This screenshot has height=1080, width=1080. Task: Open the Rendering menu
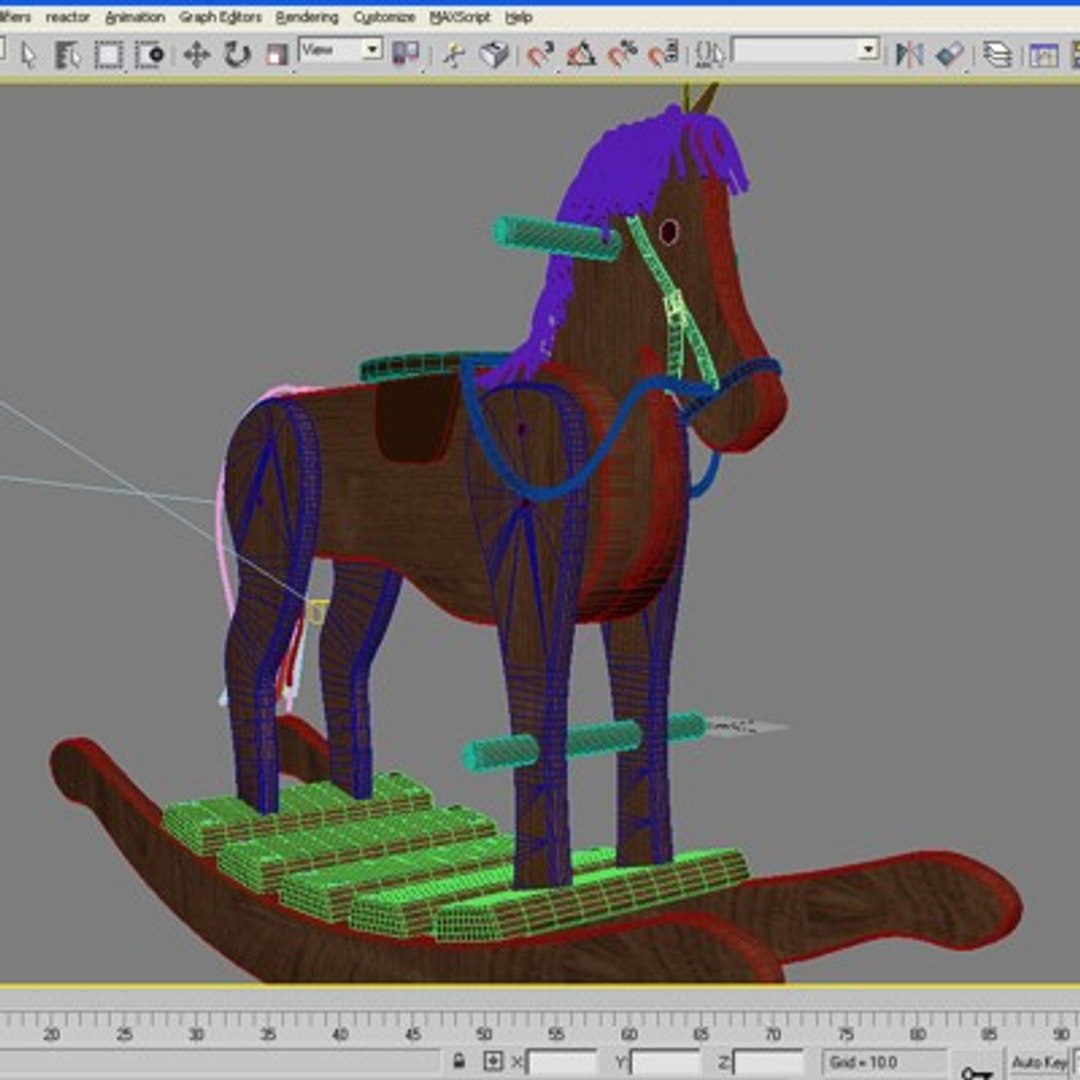(x=307, y=17)
